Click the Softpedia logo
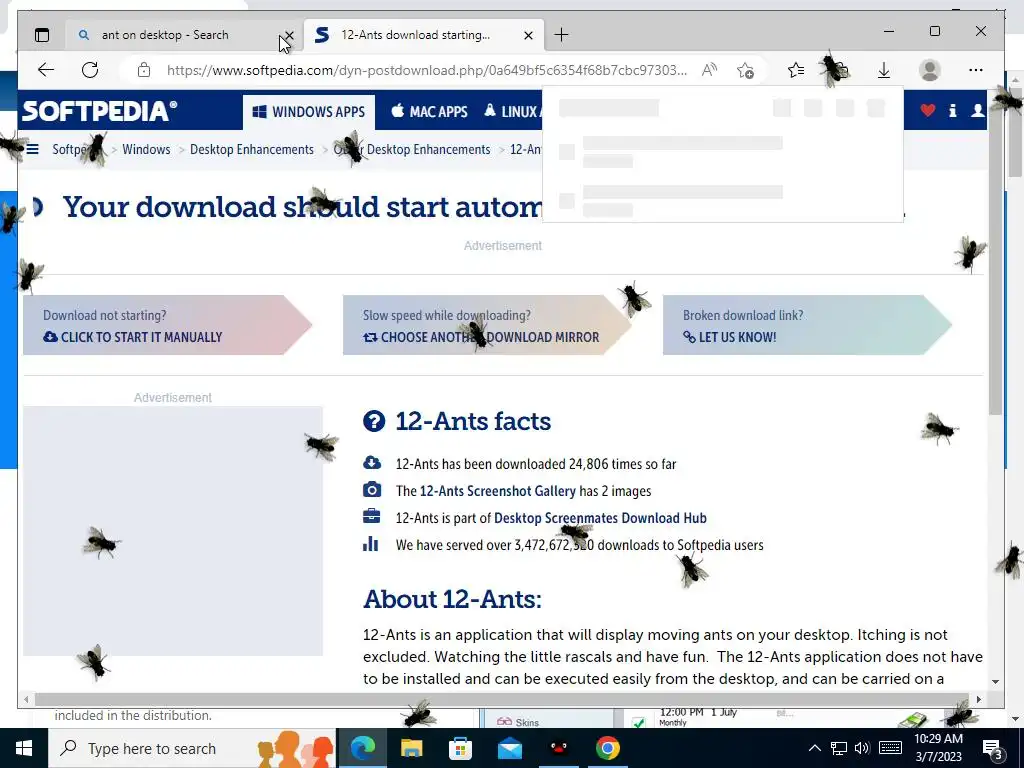This screenshot has height=768, width=1024. (99, 111)
